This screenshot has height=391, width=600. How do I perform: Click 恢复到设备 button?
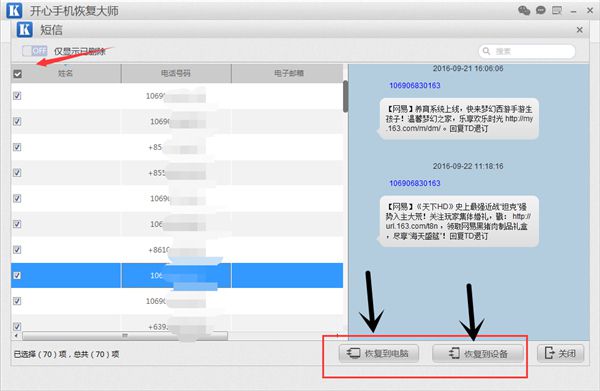click(478, 353)
